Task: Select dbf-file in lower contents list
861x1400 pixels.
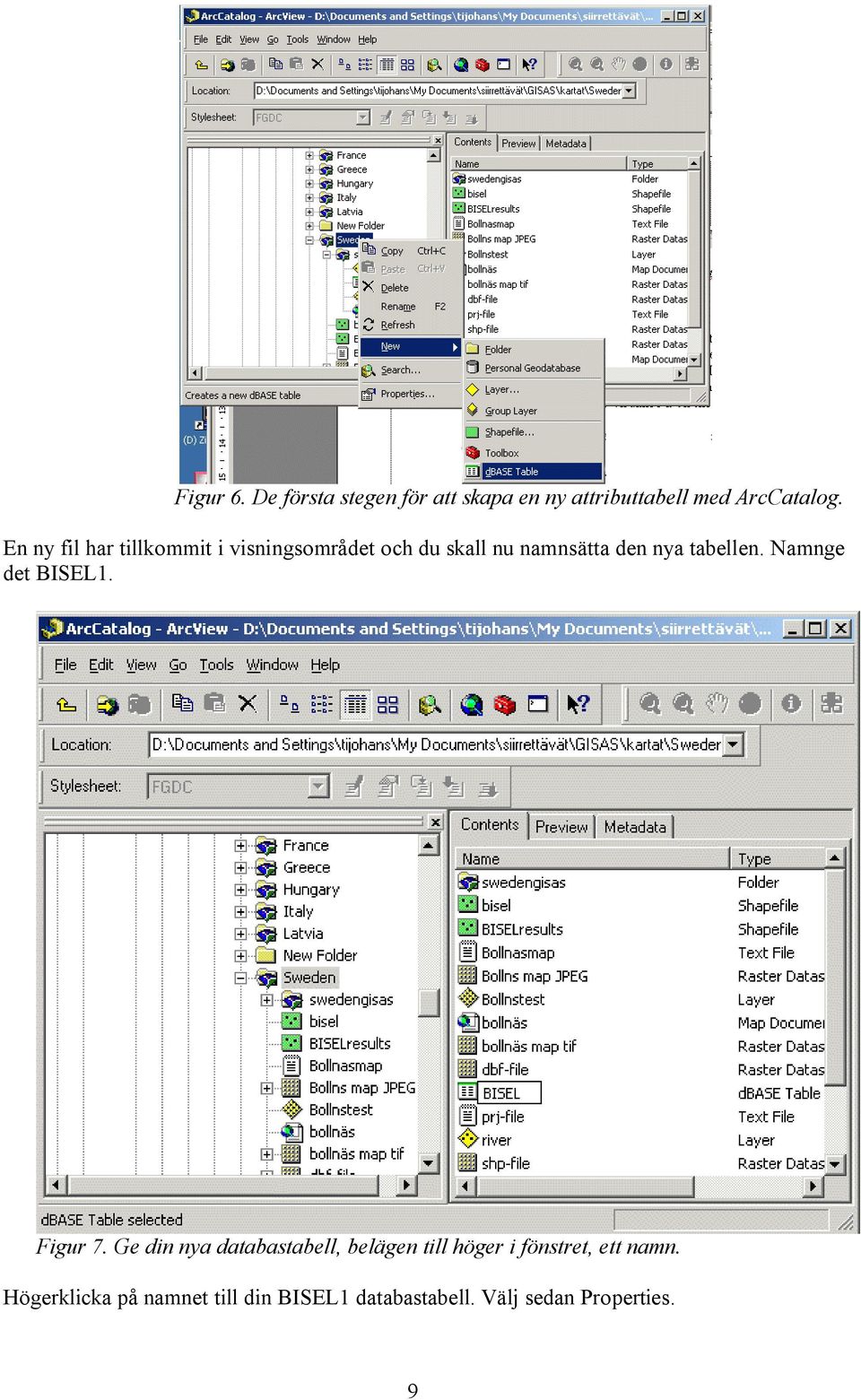Action: pos(505,1070)
